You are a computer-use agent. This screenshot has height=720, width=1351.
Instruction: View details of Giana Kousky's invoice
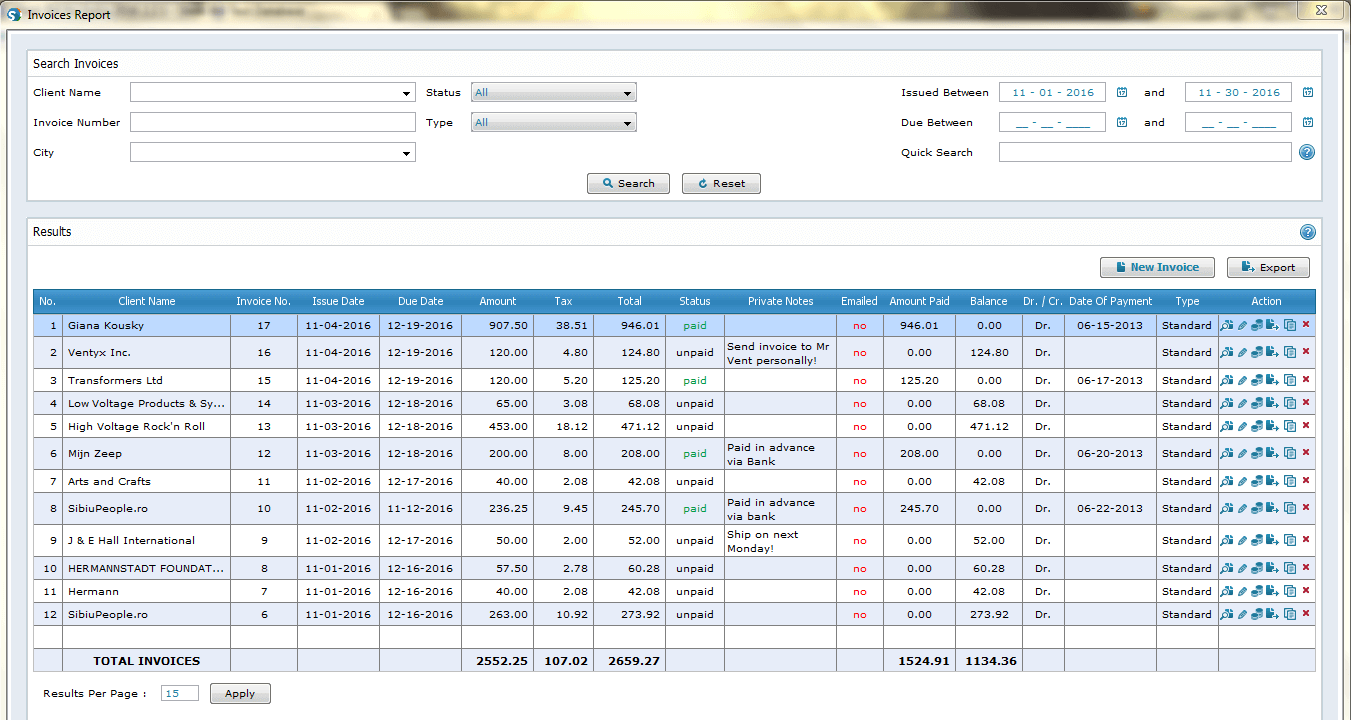point(1226,325)
